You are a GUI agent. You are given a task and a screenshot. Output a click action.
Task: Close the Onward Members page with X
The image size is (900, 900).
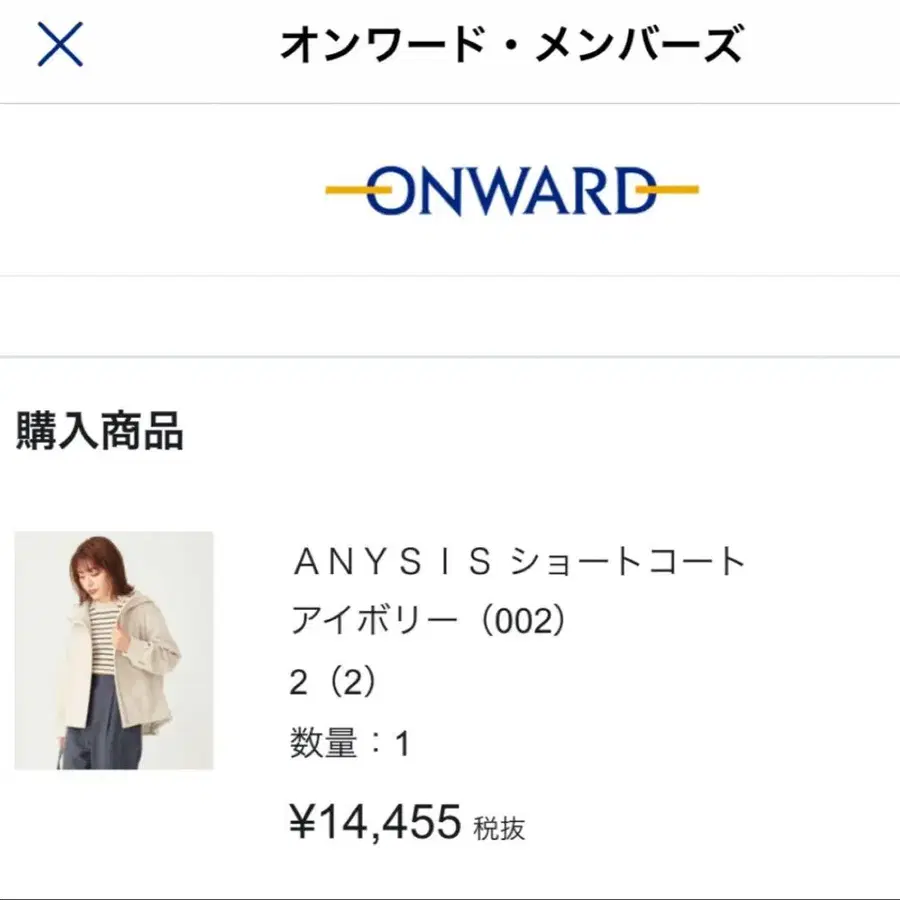[60, 45]
